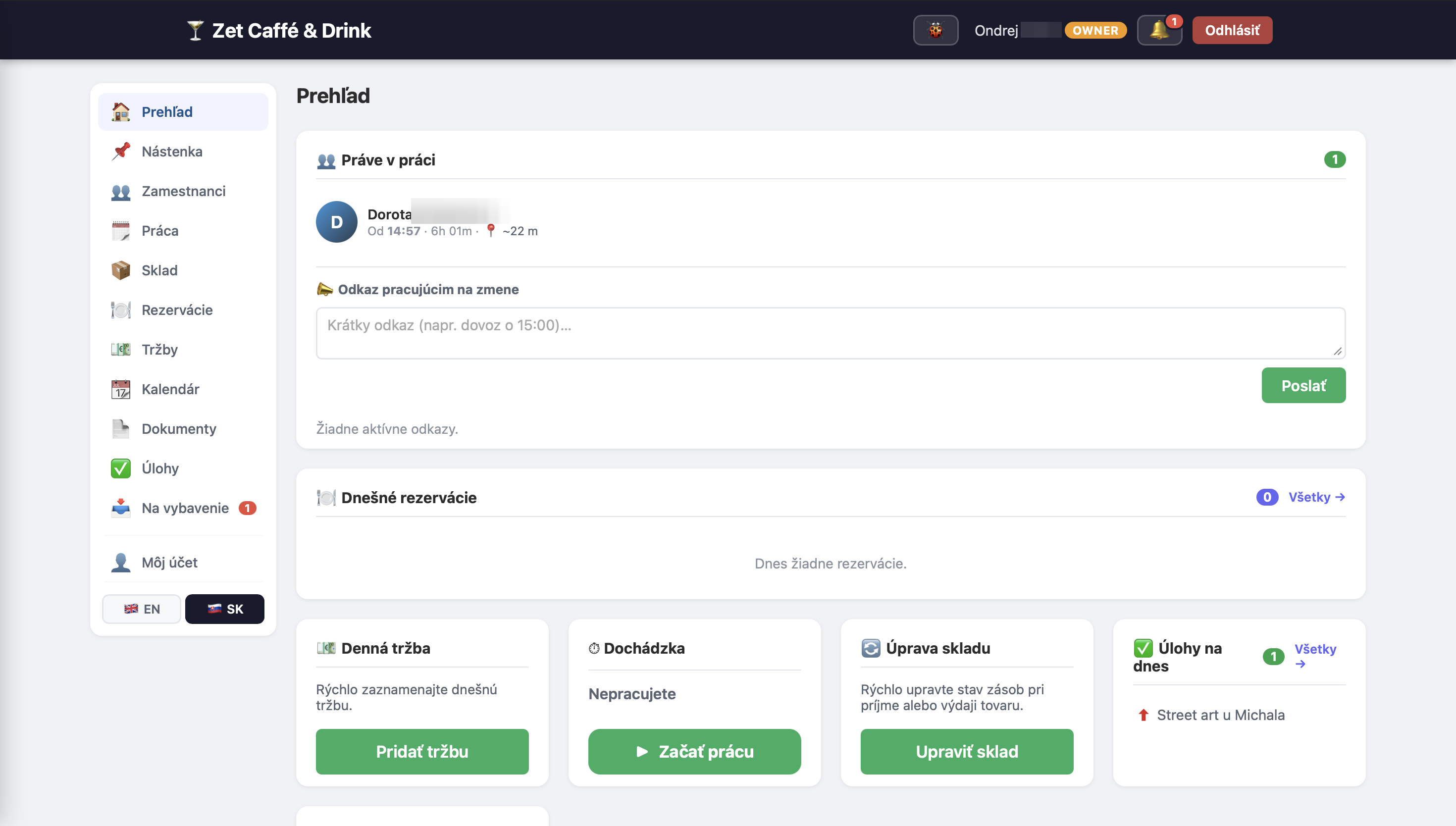The height and width of the screenshot is (826, 1456).
Task: Click the purple 0 reservations badge
Action: [1267, 498]
